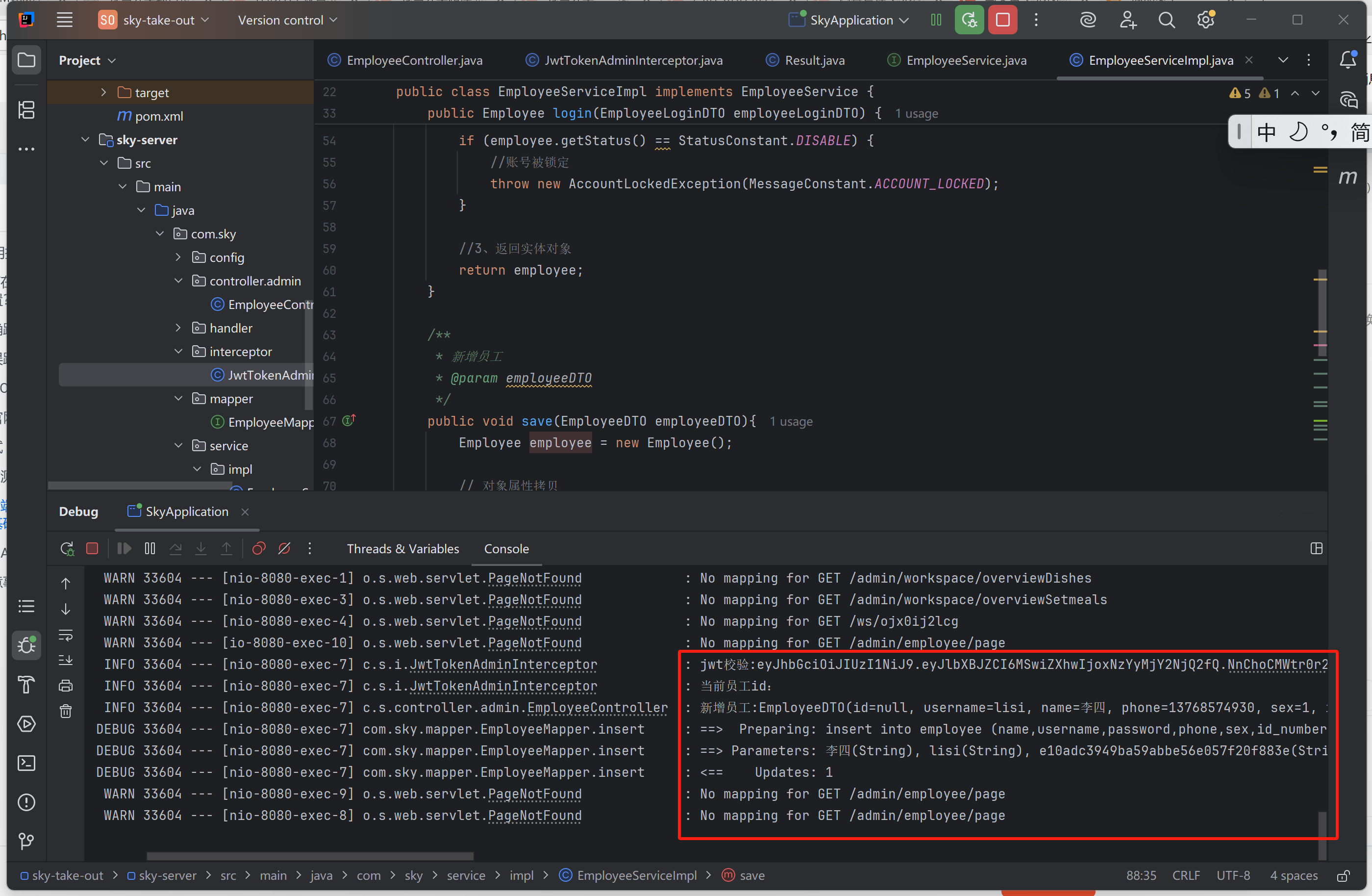
Task: Expand the handler package
Action: (x=179, y=328)
